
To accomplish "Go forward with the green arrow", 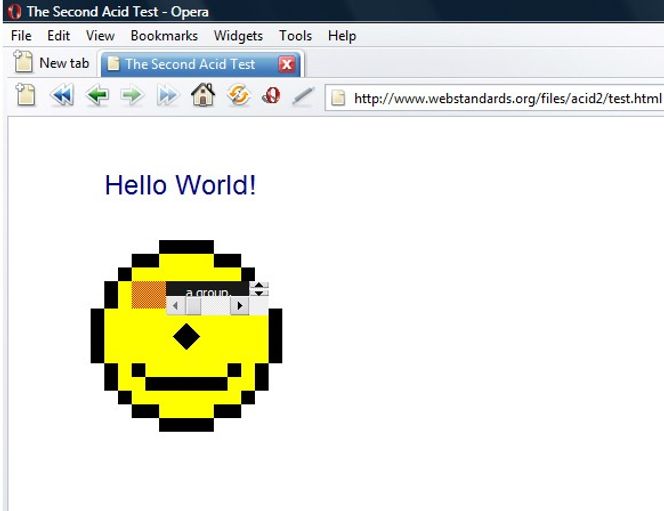I will [x=132, y=95].
